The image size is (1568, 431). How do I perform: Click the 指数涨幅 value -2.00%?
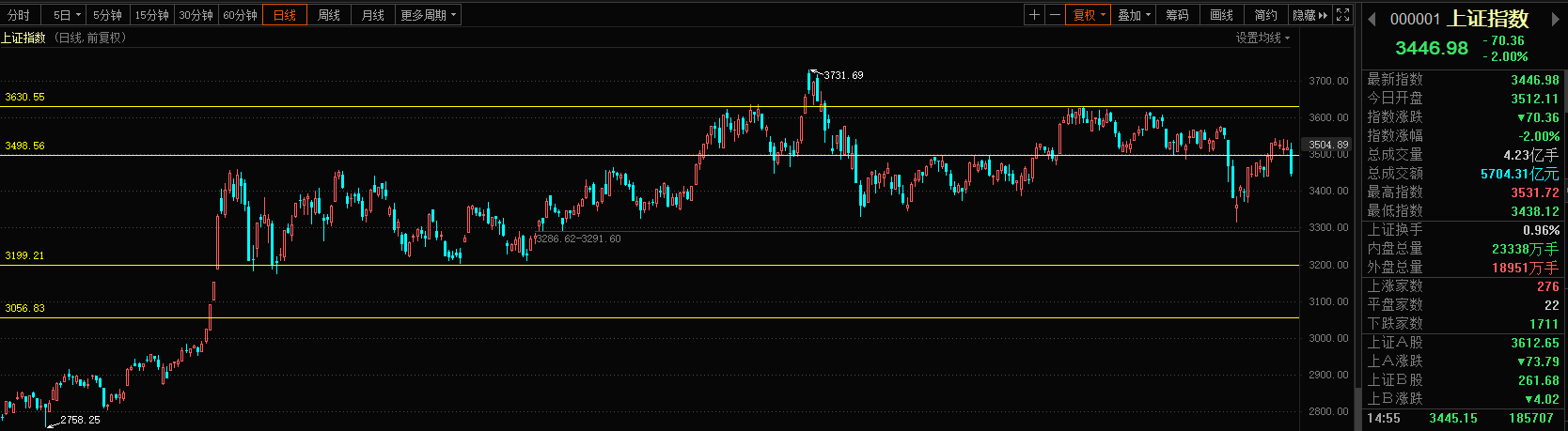click(1539, 136)
